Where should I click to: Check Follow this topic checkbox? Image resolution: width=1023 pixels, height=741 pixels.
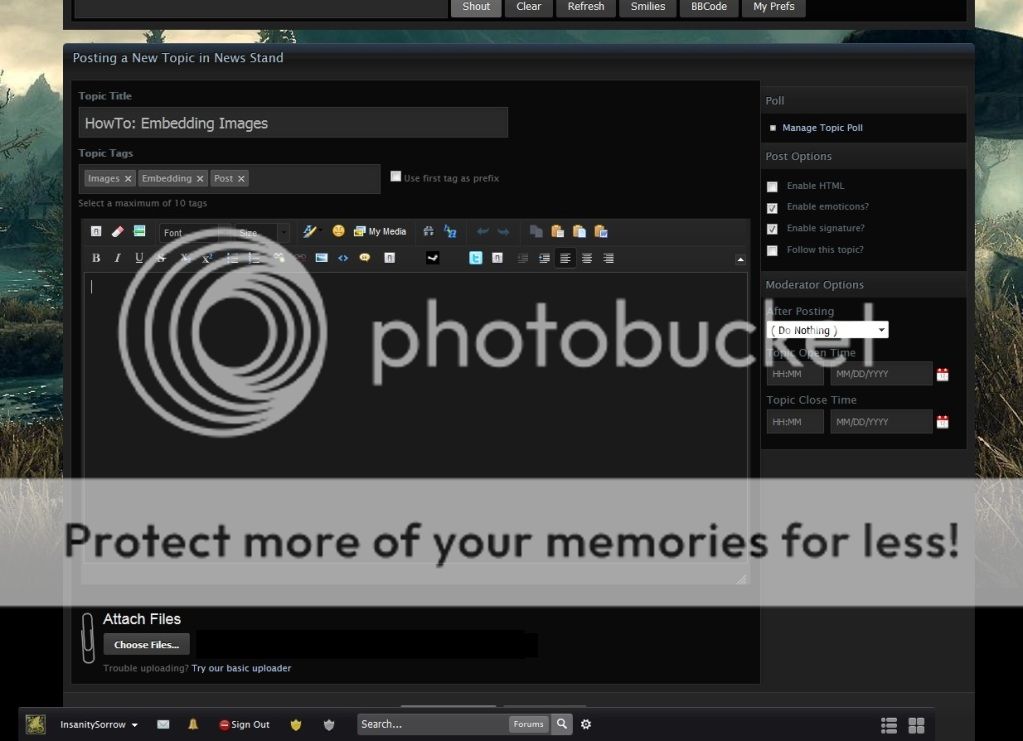772,250
